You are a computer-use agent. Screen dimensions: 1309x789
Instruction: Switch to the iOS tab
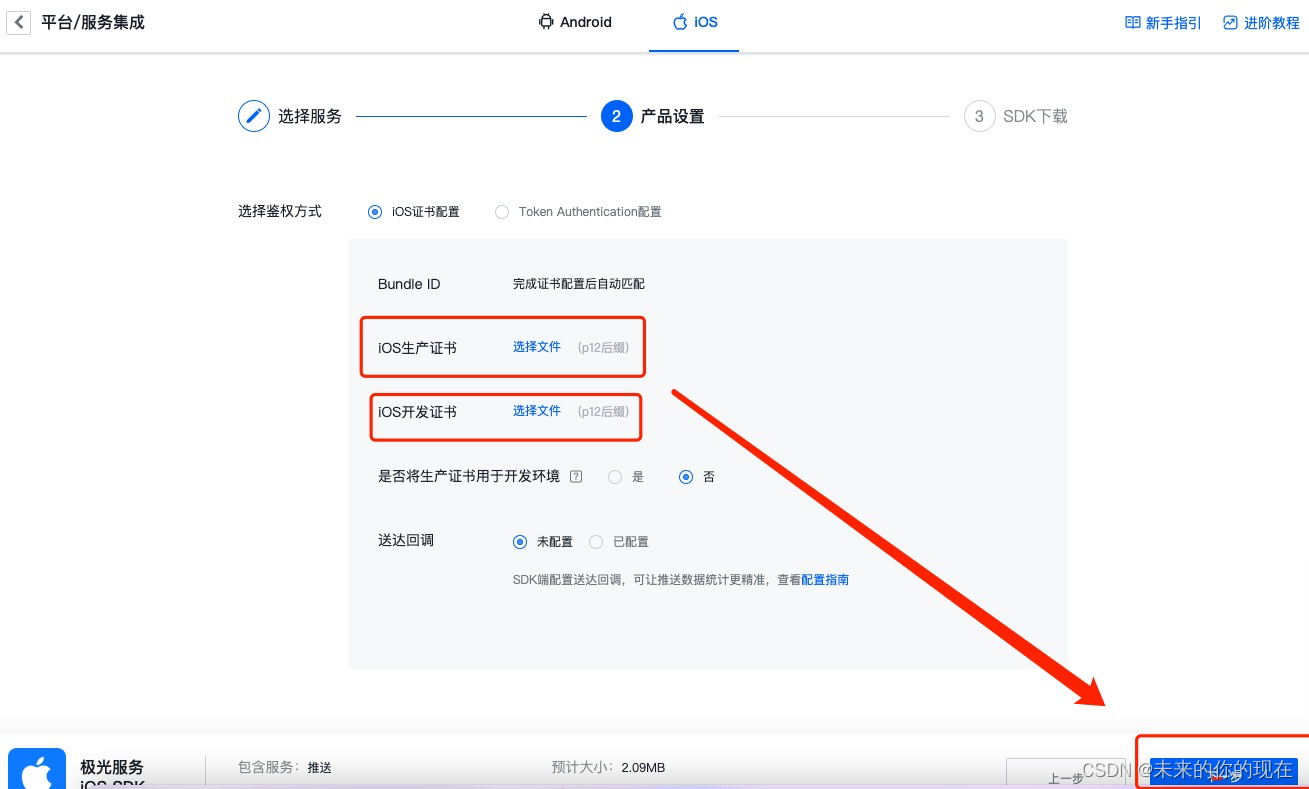(694, 21)
